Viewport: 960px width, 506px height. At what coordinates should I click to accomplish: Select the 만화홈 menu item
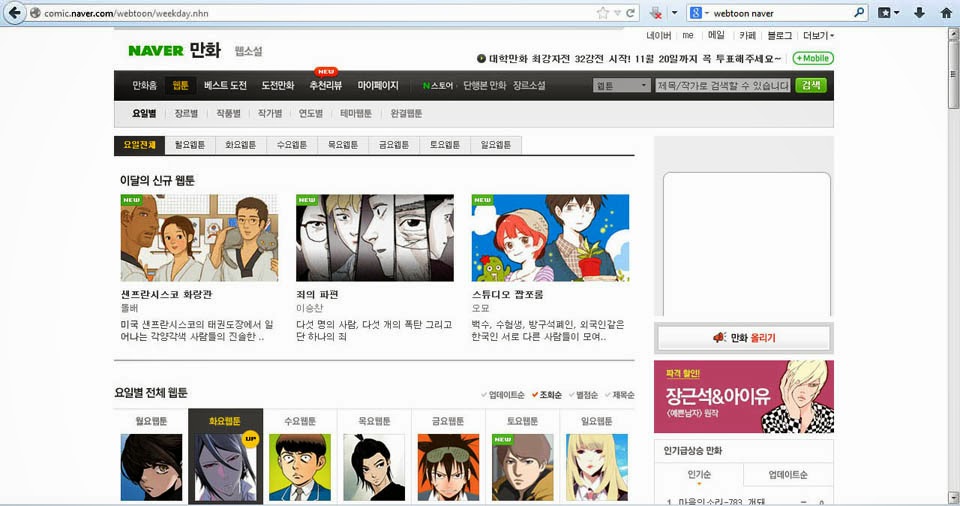tap(144, 86)
